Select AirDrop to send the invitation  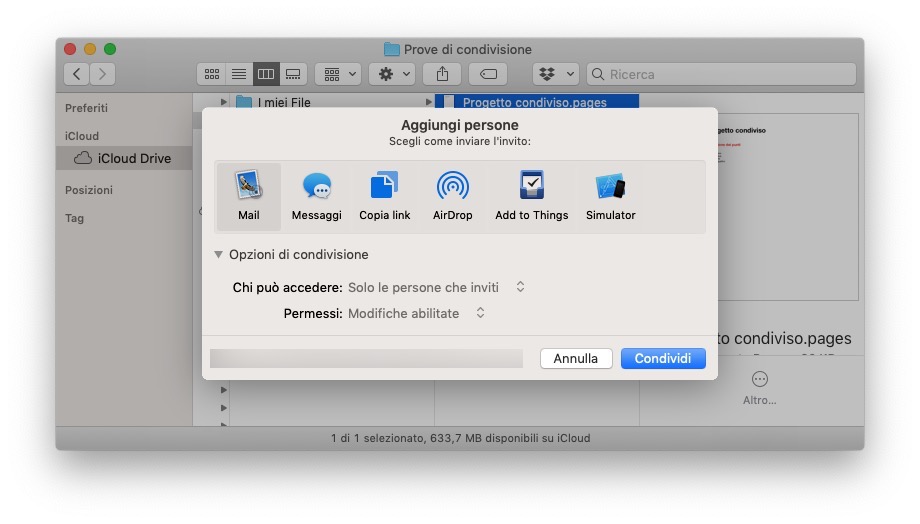[x=452, y=197]
